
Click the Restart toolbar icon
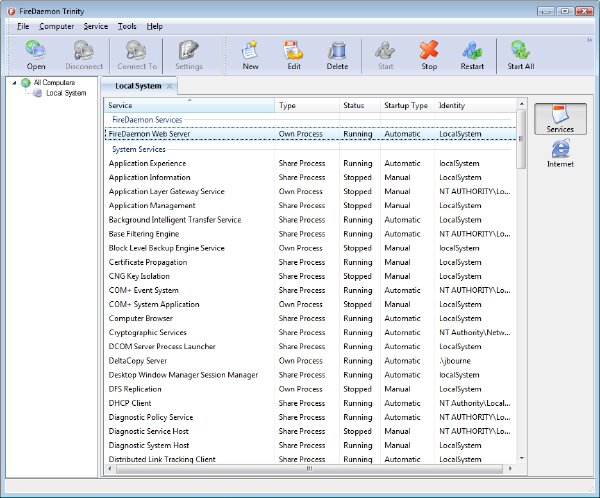tap(472, 56)
